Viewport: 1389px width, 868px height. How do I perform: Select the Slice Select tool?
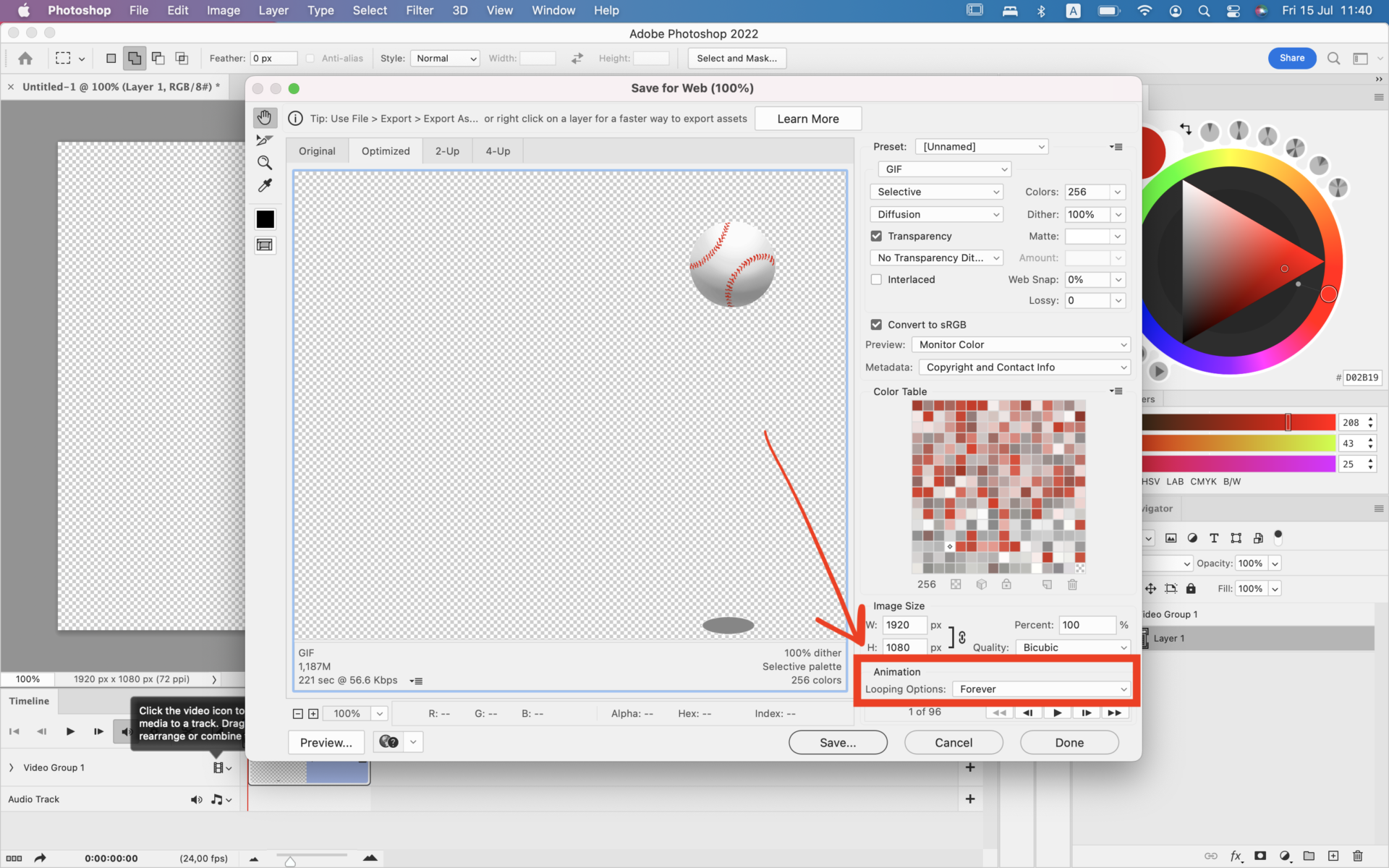pyautogui.click(x=265, y=140)
